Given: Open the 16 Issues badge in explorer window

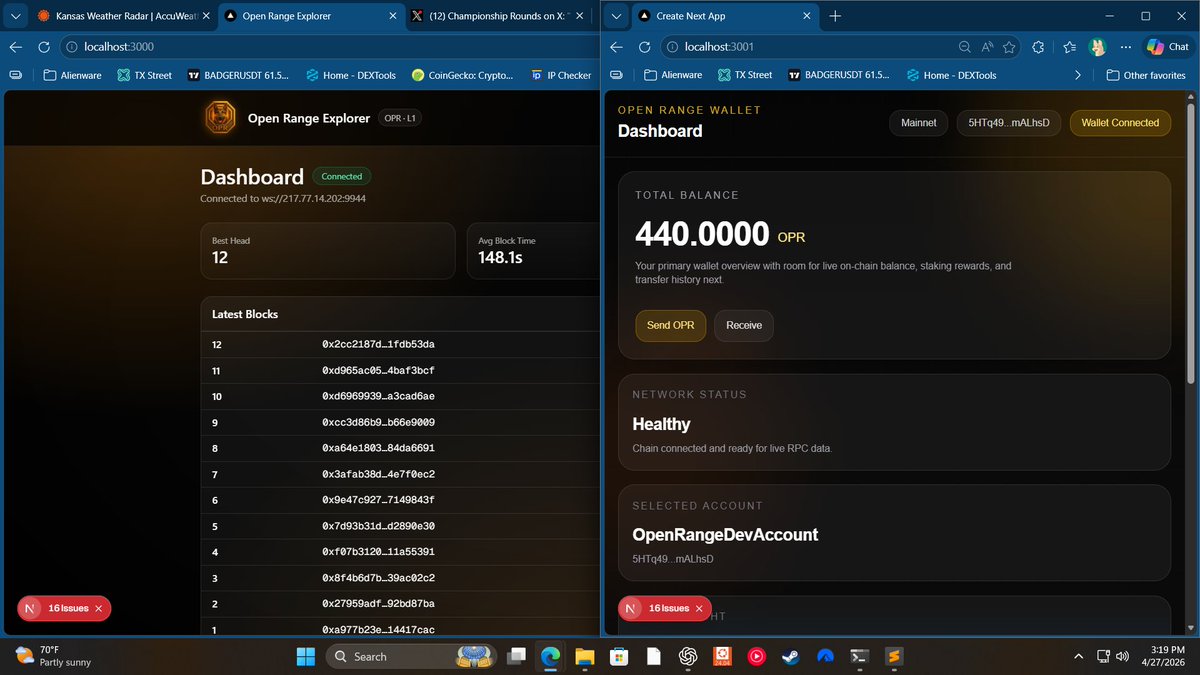Looking at the screenshot, I should tap(64, 608).
